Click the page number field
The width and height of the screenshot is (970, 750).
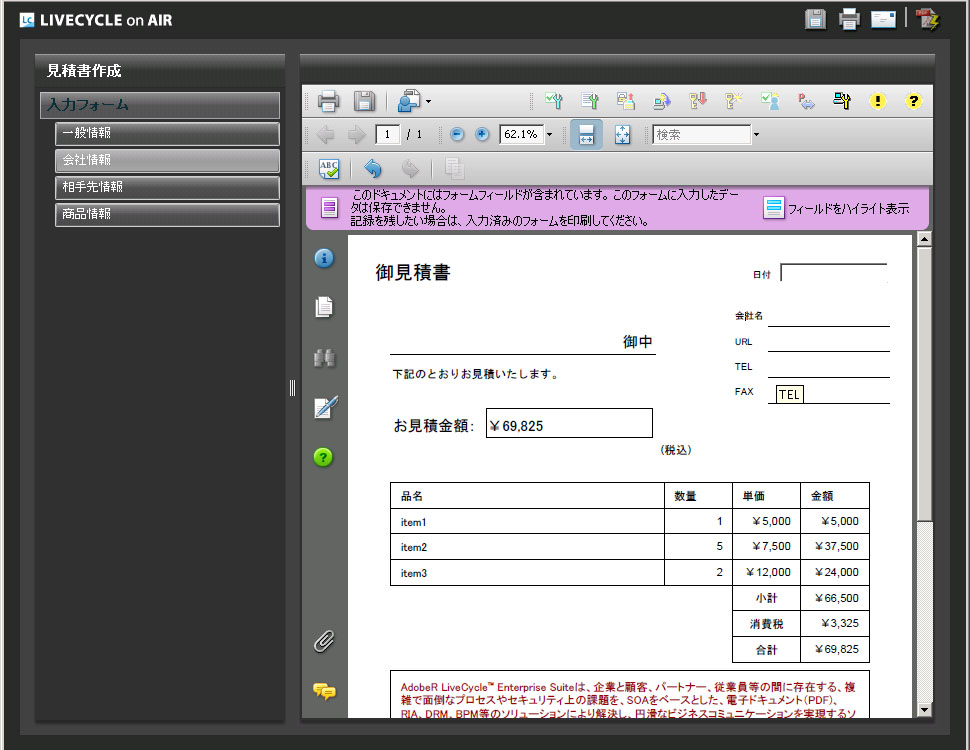(x=387, y=134)
